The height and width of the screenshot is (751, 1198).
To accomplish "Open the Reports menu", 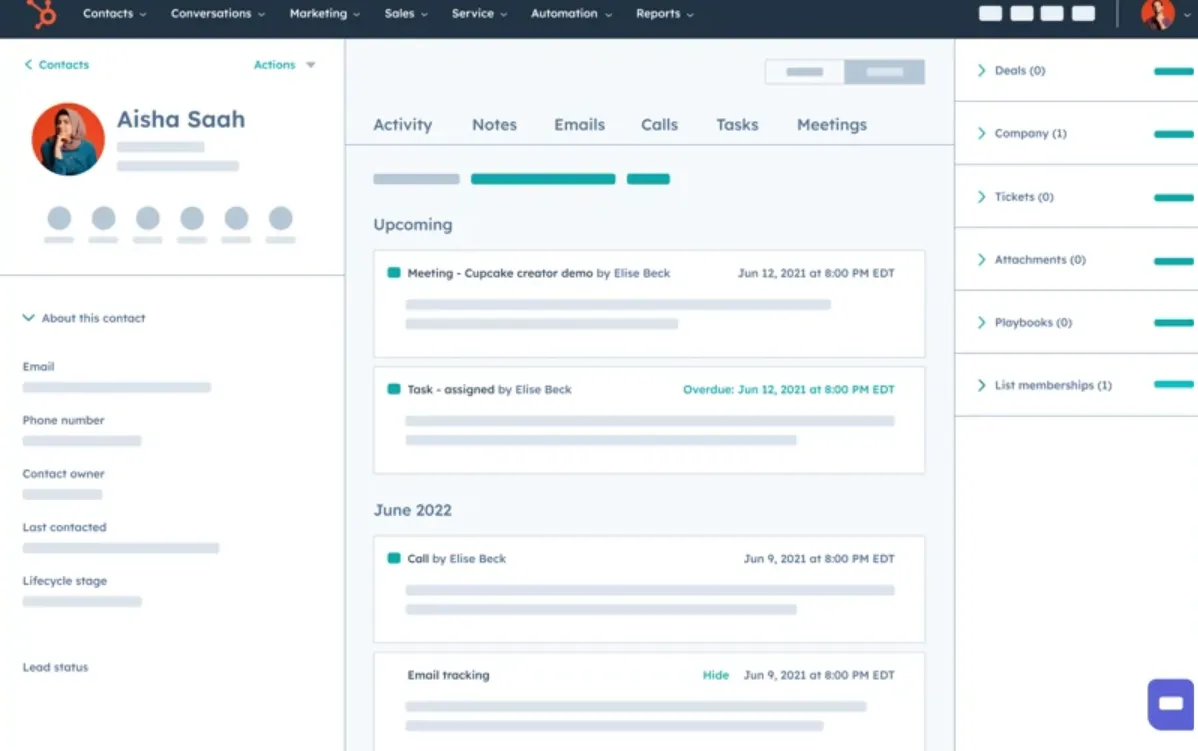I will pos(665,14).
